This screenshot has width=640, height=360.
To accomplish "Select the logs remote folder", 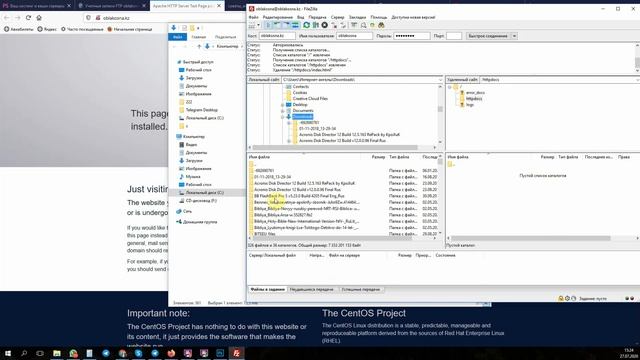I will pyautogui.click(x=470, y=105).
